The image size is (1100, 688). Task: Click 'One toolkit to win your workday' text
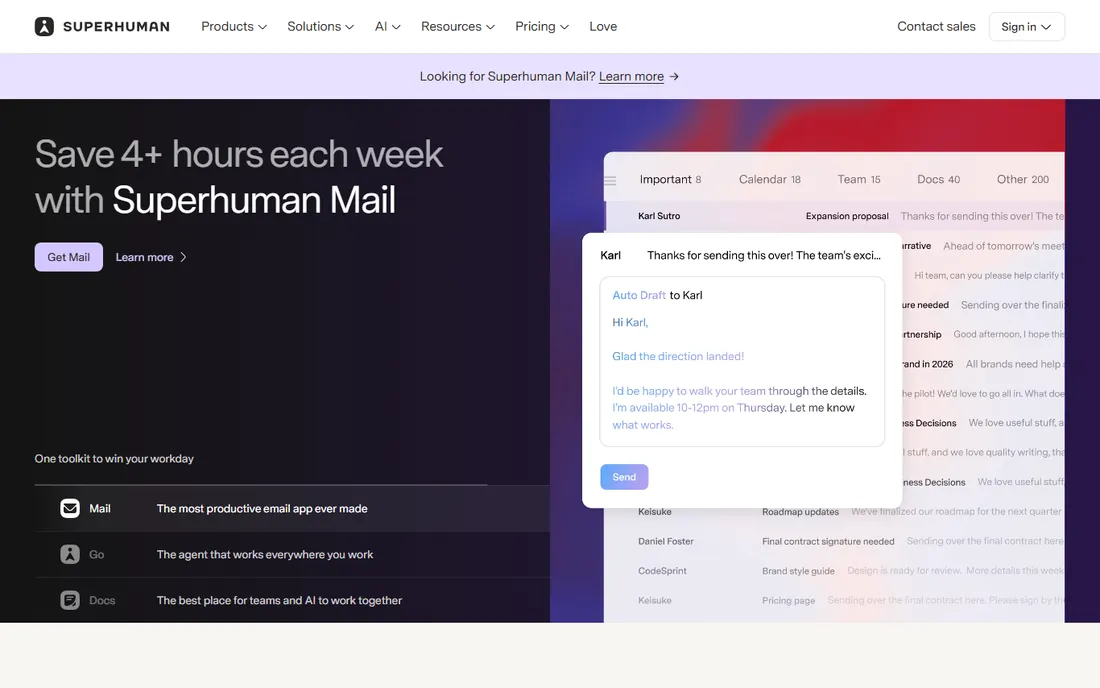tap(114, 459)
